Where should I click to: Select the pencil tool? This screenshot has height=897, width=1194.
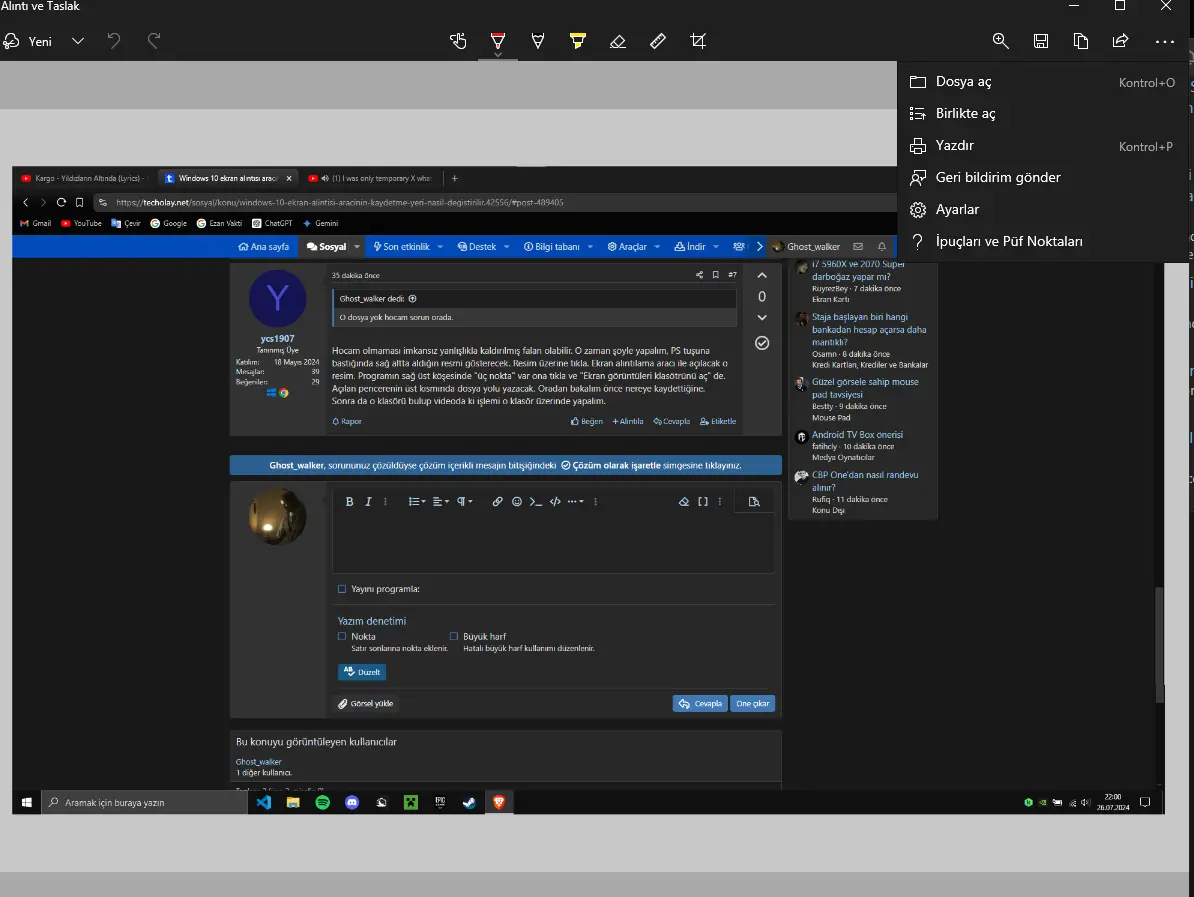coord(538,41)
